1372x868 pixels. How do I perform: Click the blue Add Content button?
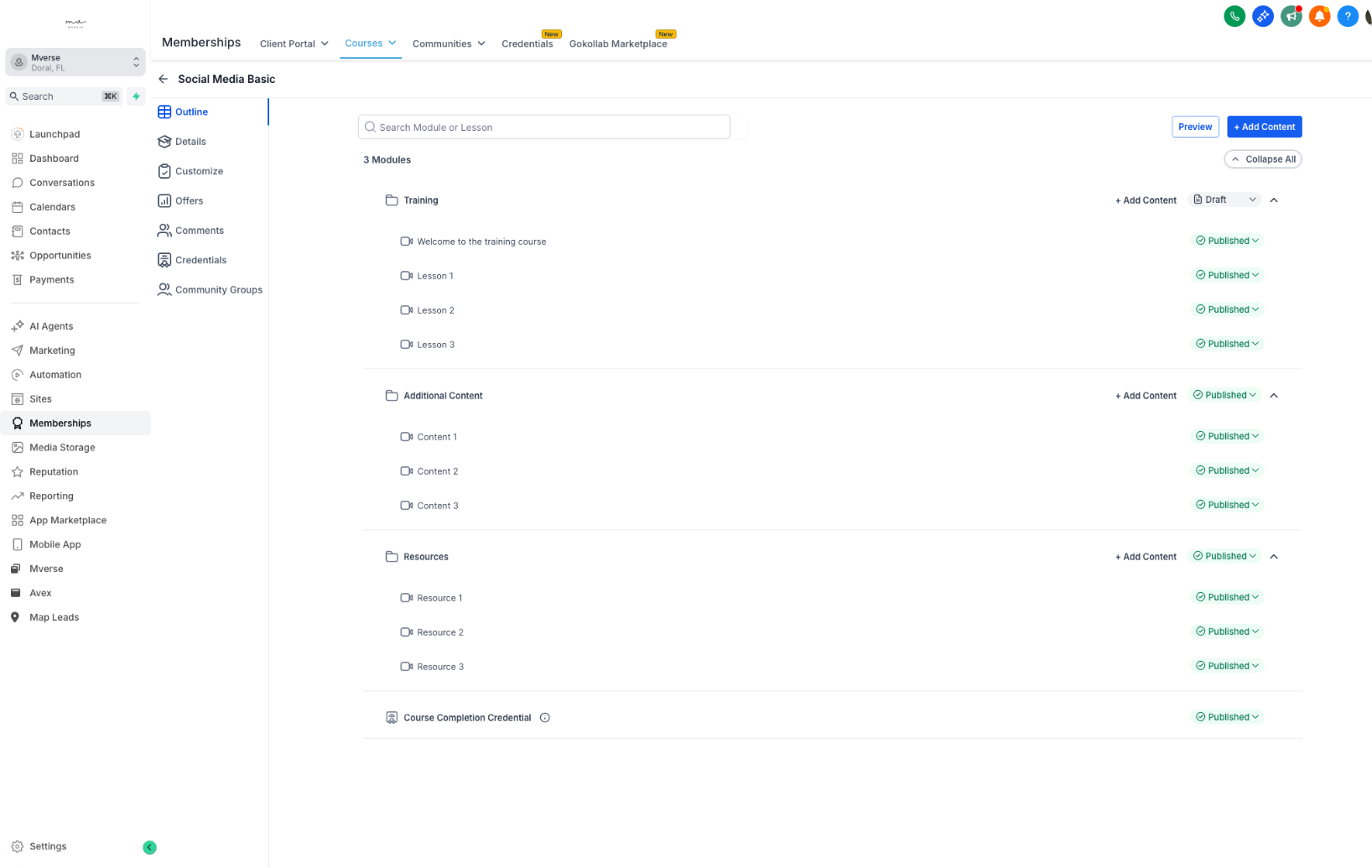click(1264, 127)
